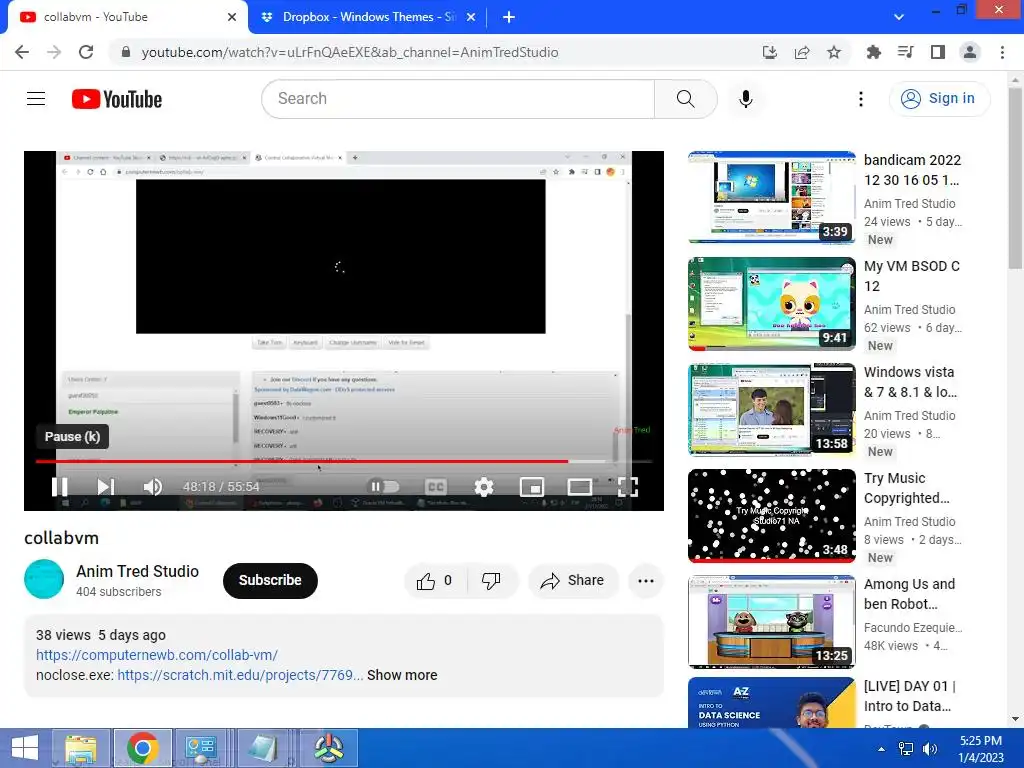Open the tab search dropdown chevron
Viewport: 1024px width, 768px height.
[x=899, y=17]
